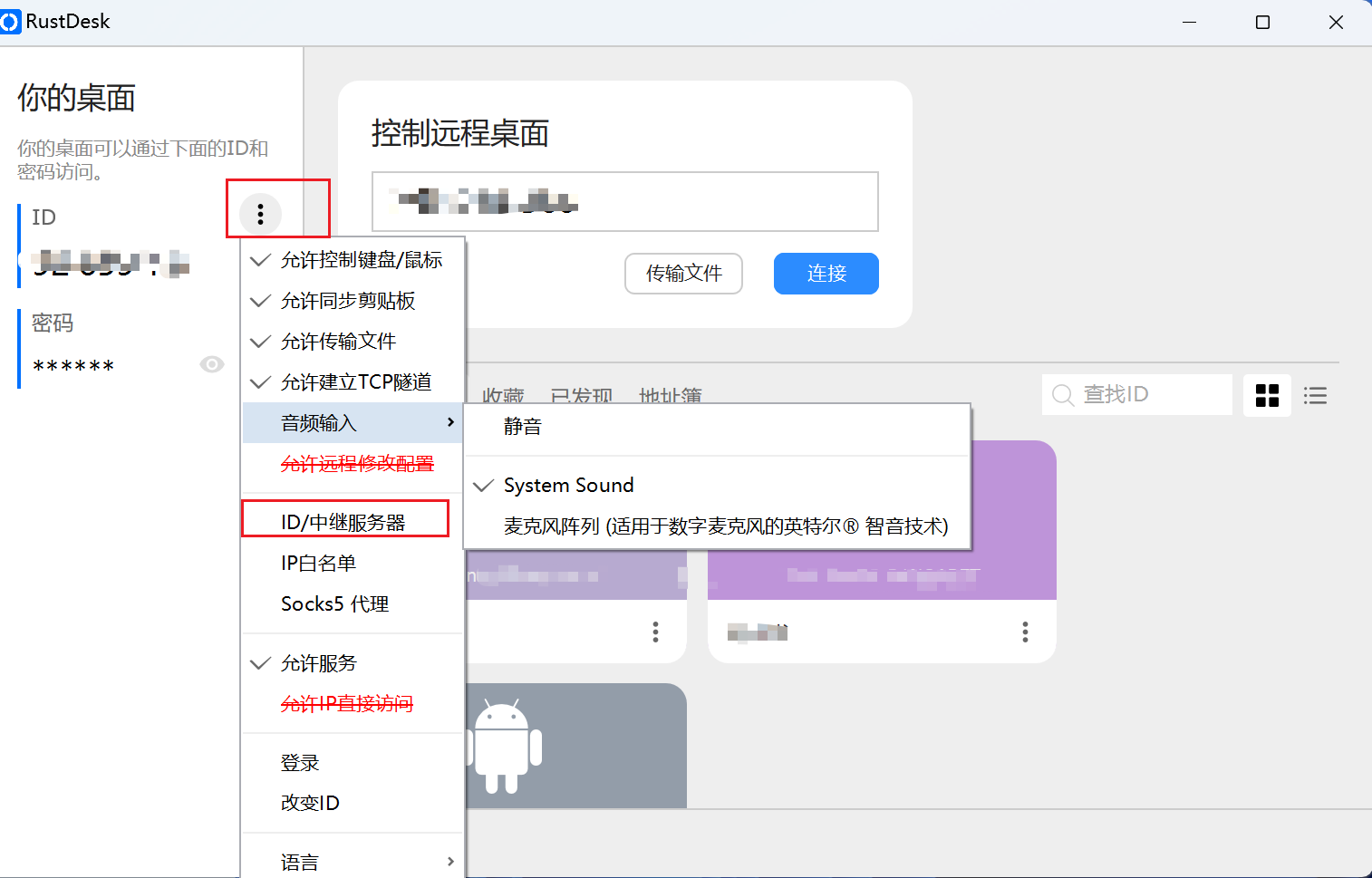Viewport: 1372px width, 878px height.
Task: Open the three-dot menu beside ID
Action: 260,214
